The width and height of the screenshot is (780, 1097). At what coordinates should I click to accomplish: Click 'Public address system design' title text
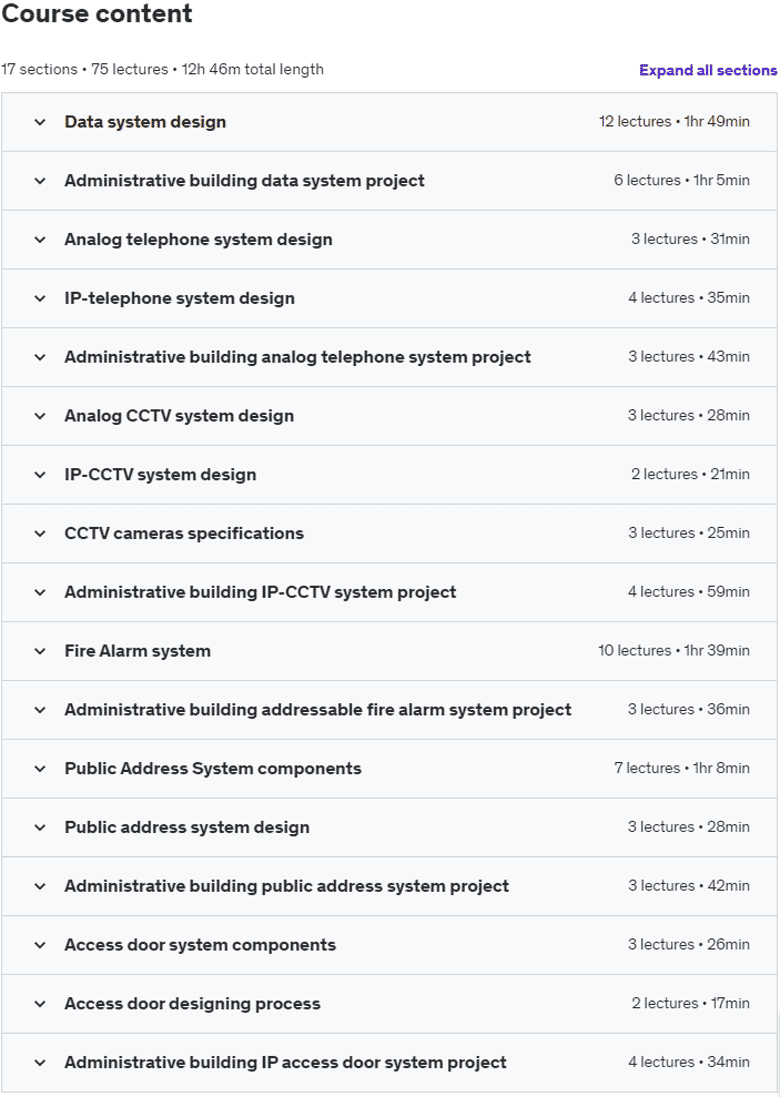click(187, 827)
